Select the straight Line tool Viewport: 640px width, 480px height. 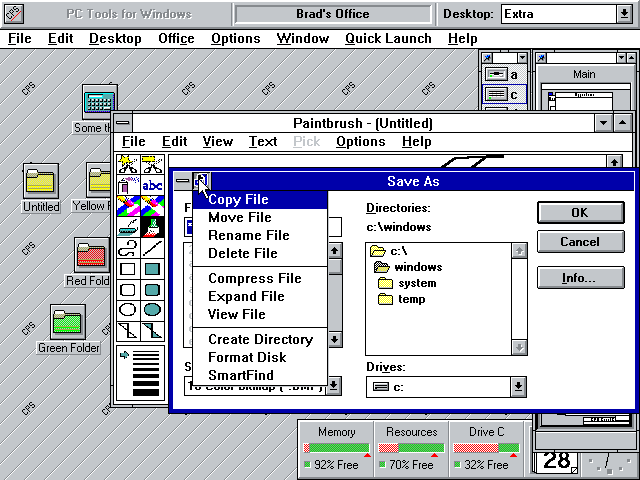[x=153, y=248]
